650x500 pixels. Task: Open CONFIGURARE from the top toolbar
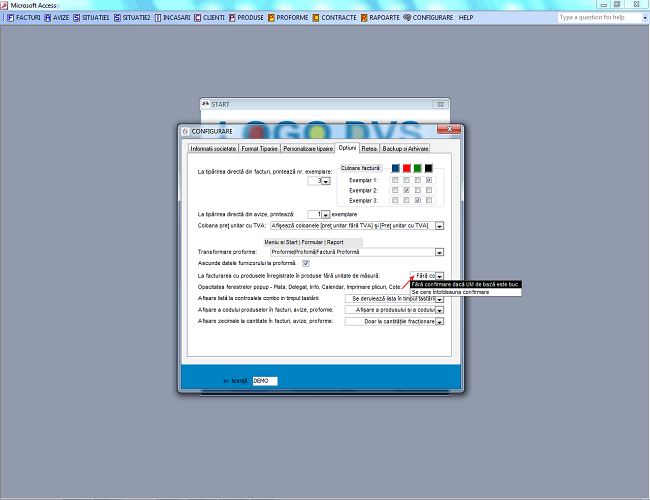click(x=428, y=17)
